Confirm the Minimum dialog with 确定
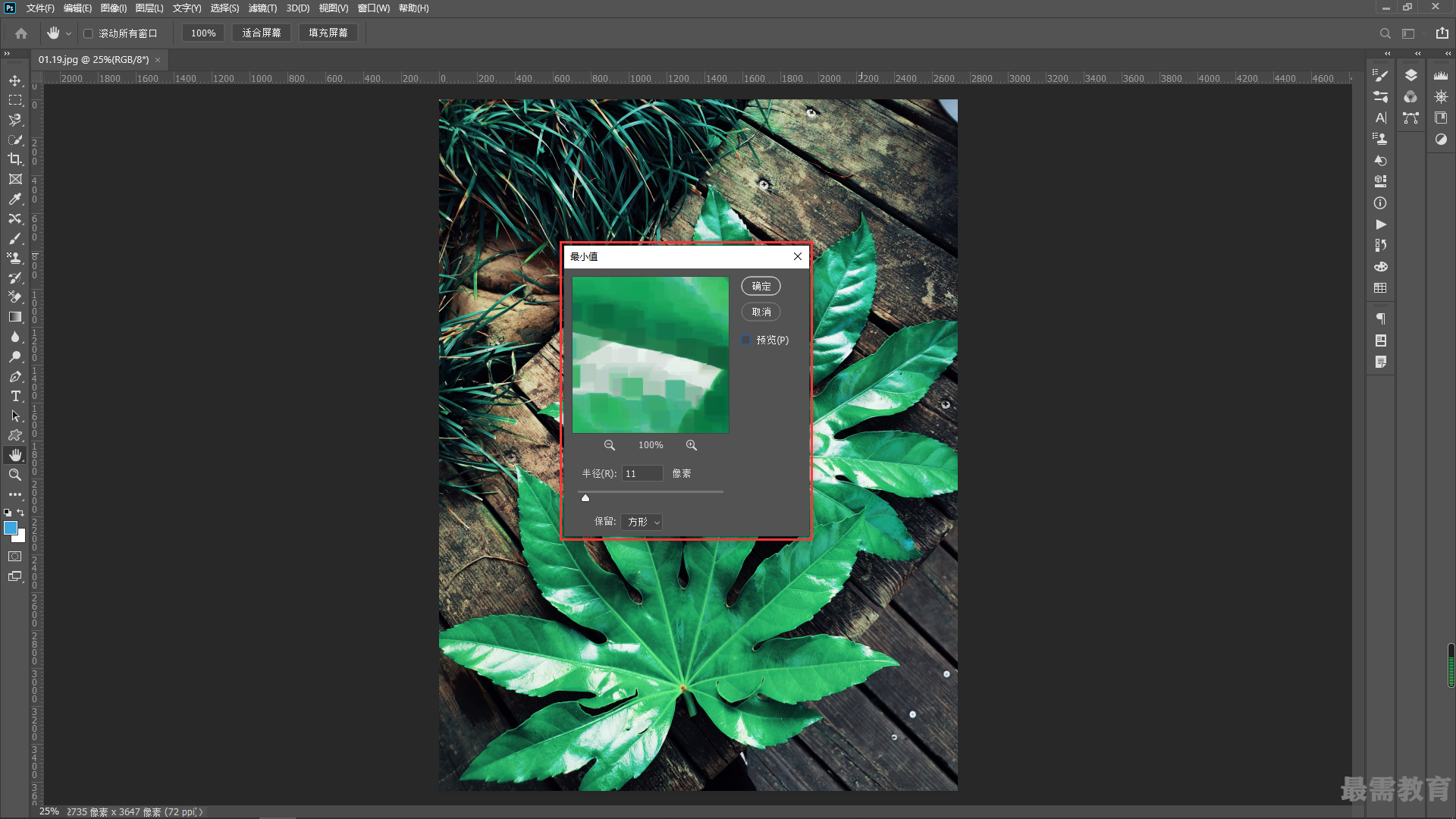Screen dimensions: 1456x819 761,286
